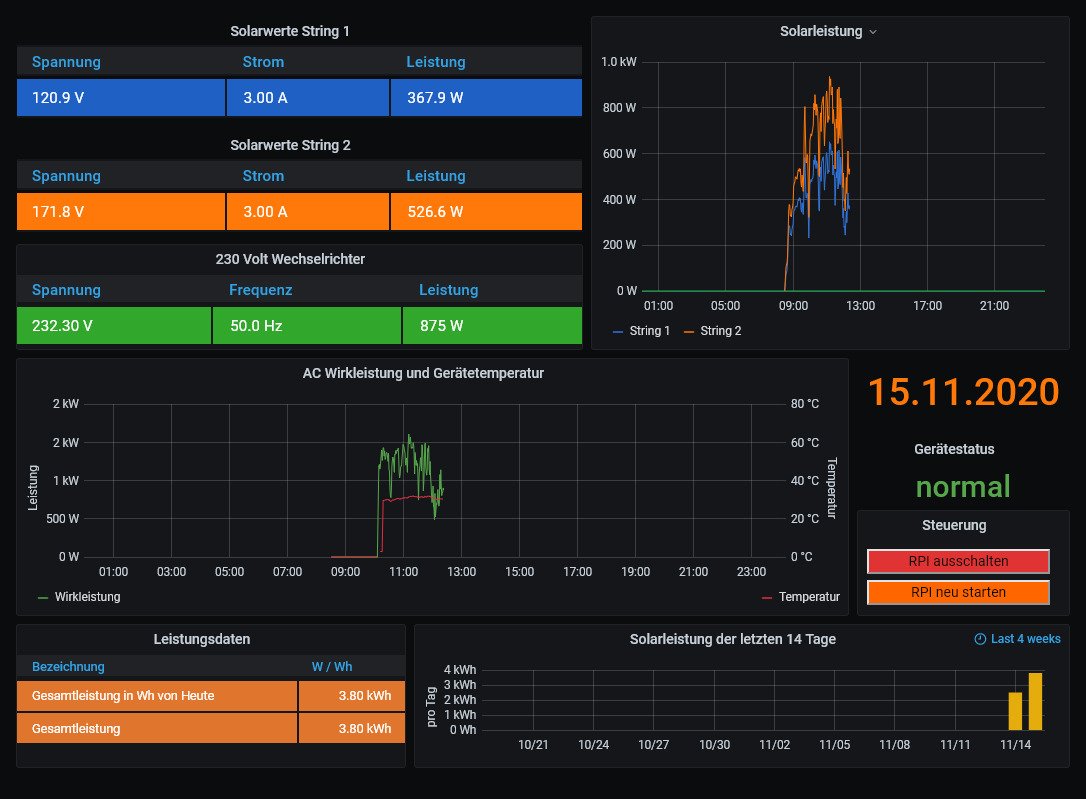Select the tallest yellow bar in 14-day chart
Screen dimensions: 1086x799
click(x=1035, y=701)
